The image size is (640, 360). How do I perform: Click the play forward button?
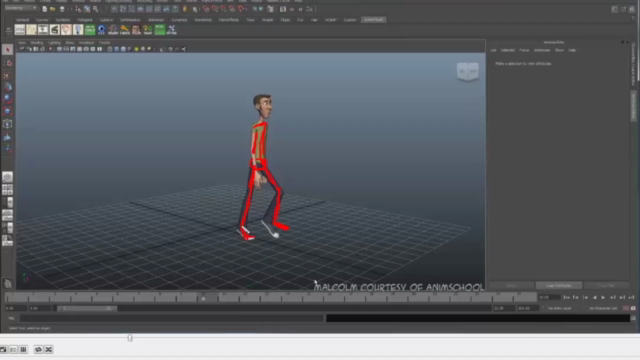coord(603,298)
